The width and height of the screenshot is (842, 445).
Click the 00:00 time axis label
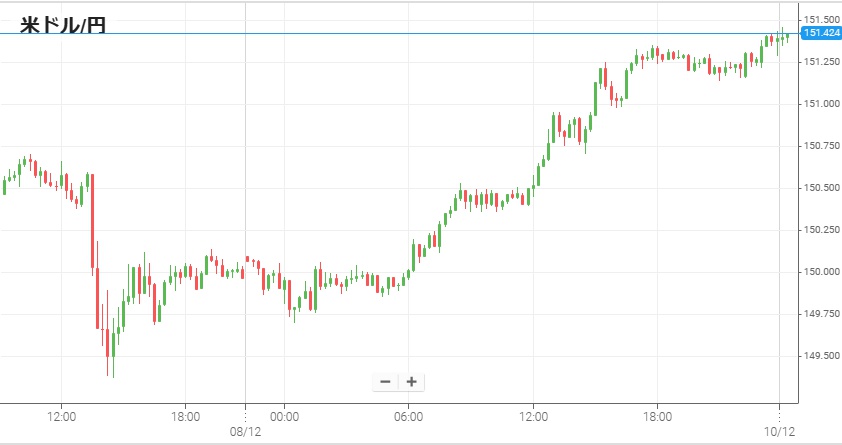tap(284, 417)
